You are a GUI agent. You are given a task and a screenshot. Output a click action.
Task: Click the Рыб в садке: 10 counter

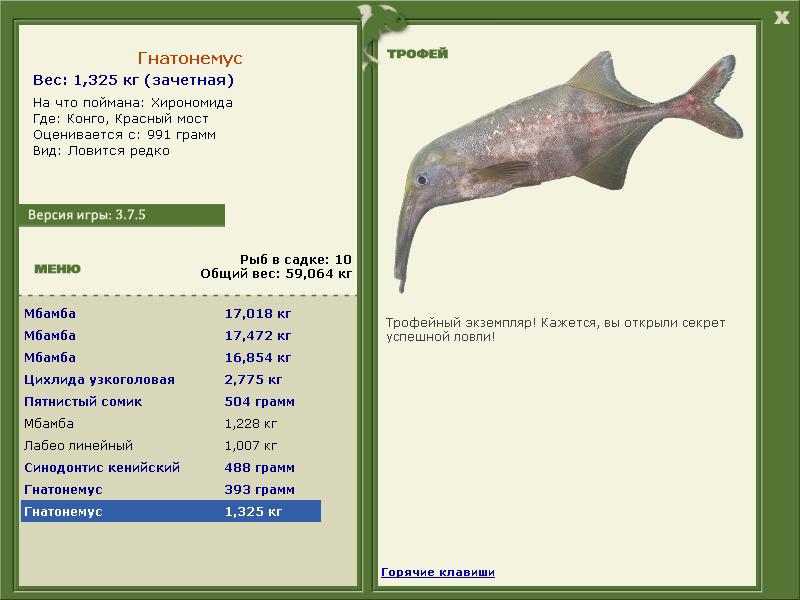coord(295,259)
